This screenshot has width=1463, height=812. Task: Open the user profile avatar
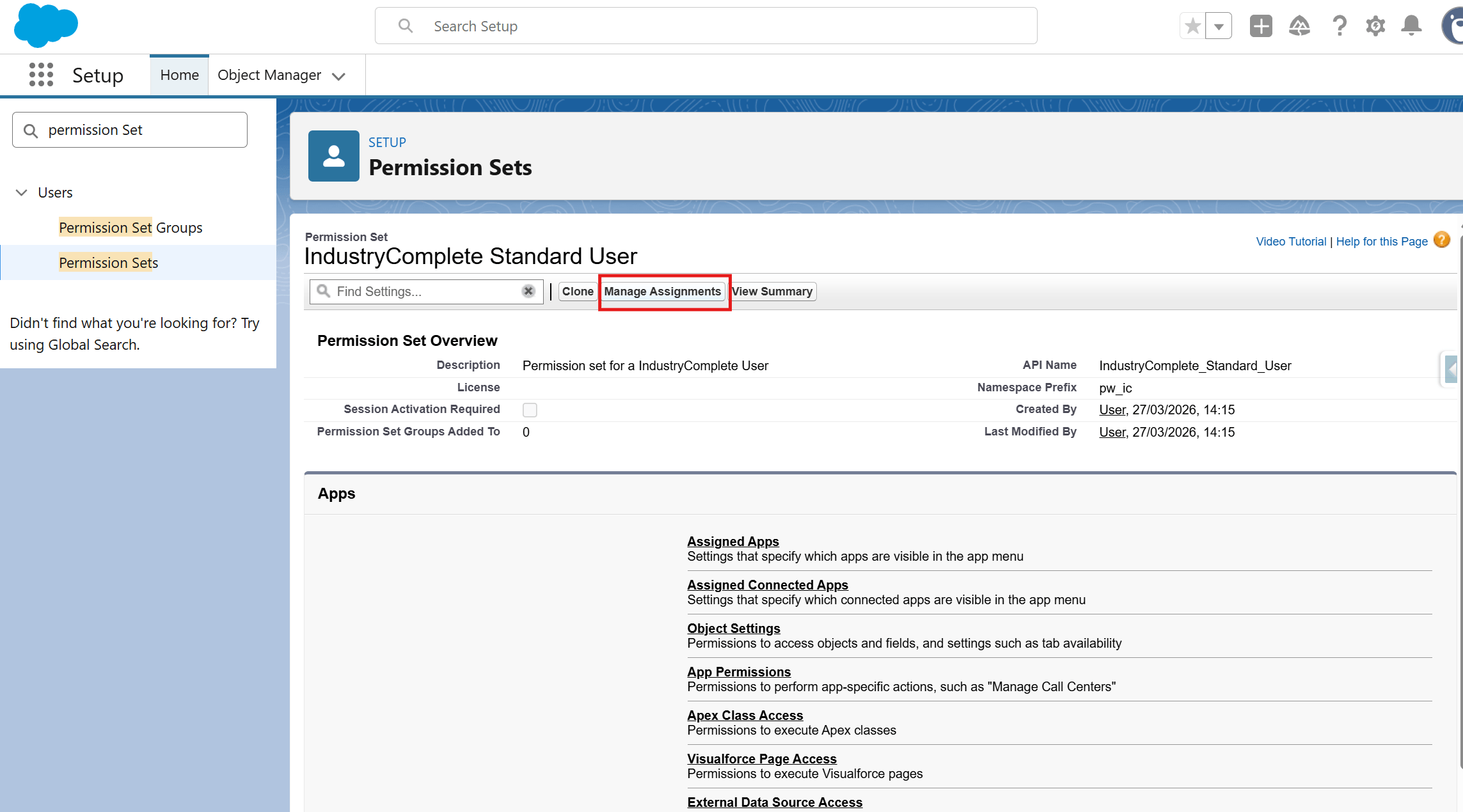click(x=1452, y=26)
